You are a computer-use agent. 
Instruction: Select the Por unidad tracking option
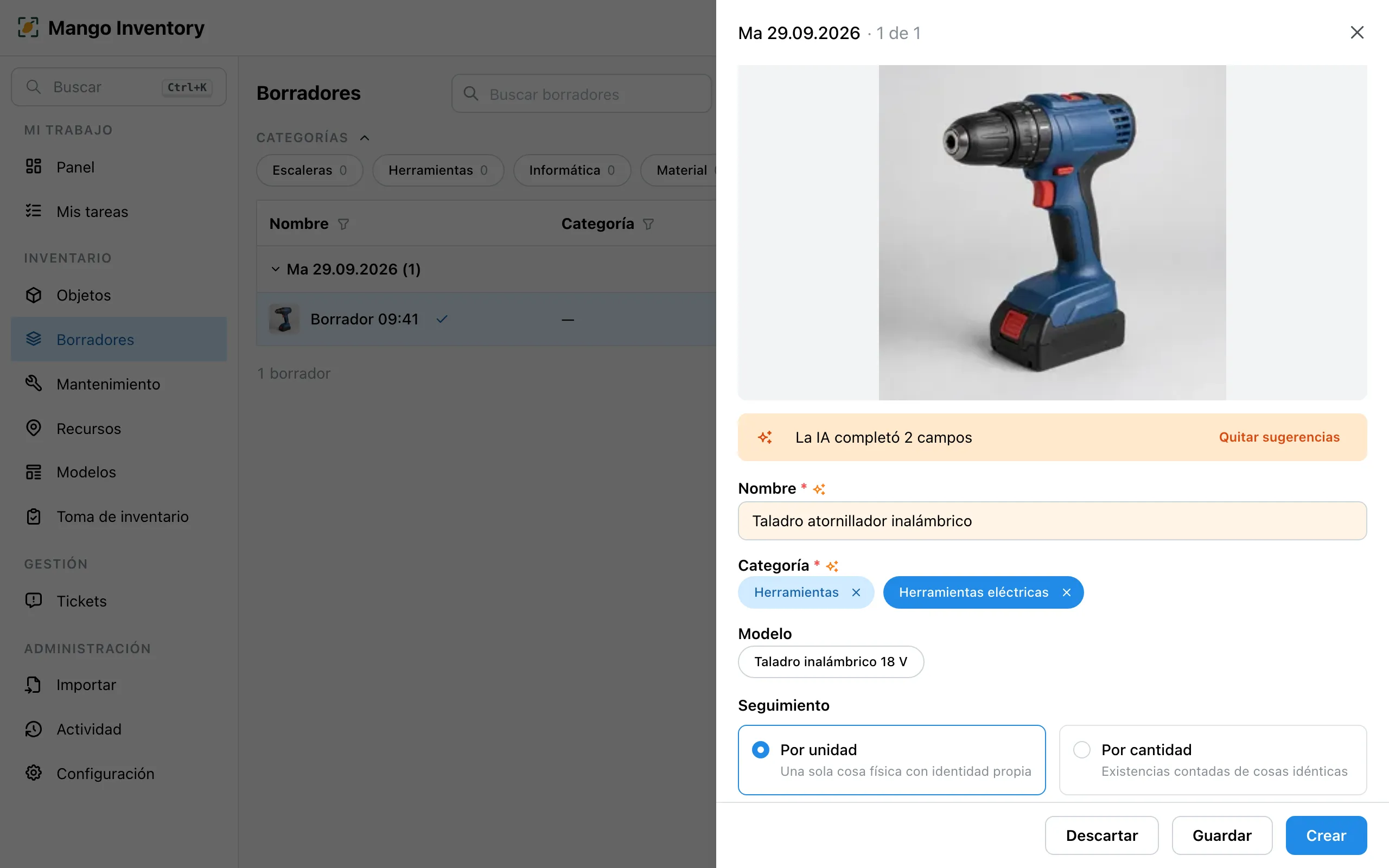891,759
